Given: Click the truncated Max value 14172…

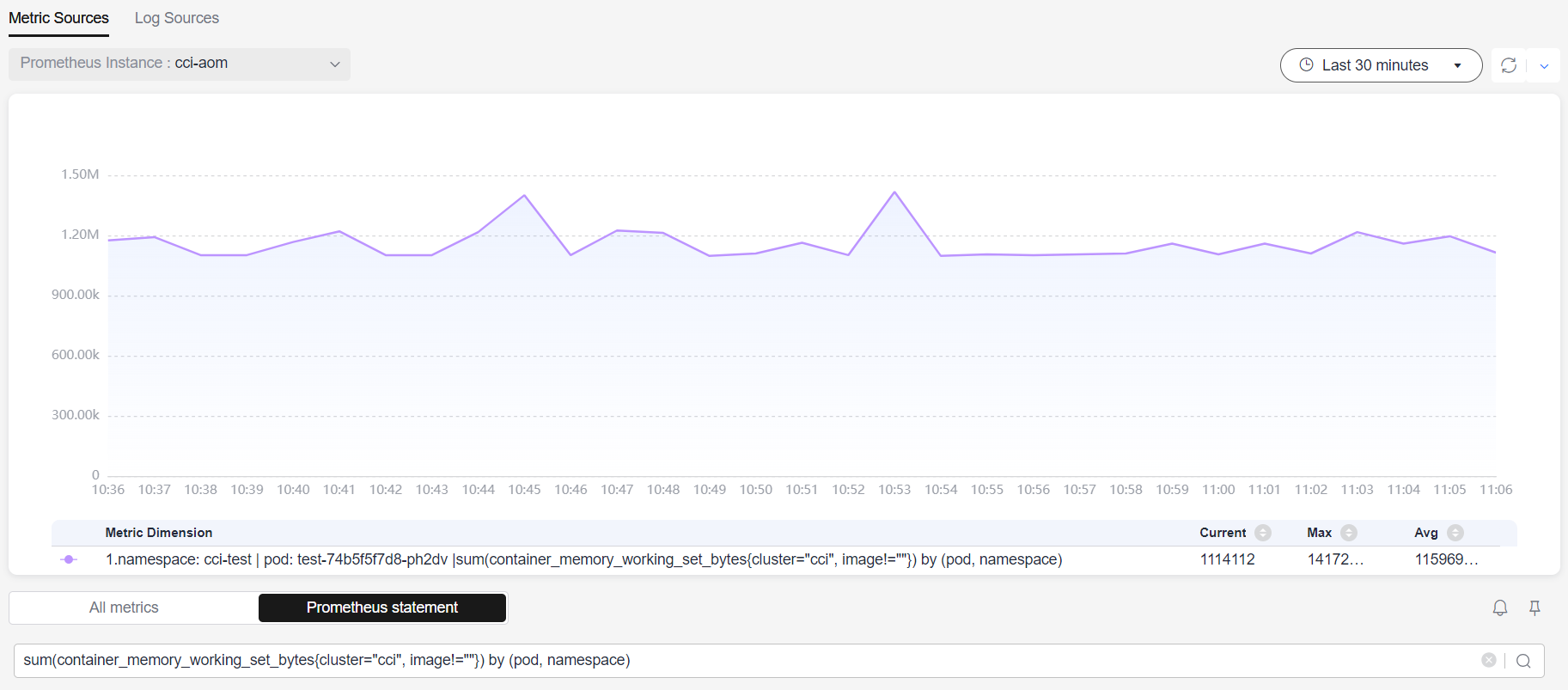Looking at the screenshot, I should 1335,559.
